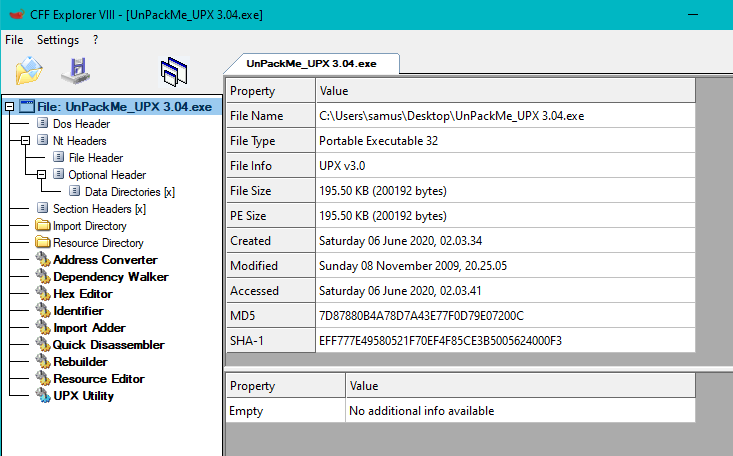Open the Hex Editor tool
The image size is (733, 456).
click(x=82, y=294)
